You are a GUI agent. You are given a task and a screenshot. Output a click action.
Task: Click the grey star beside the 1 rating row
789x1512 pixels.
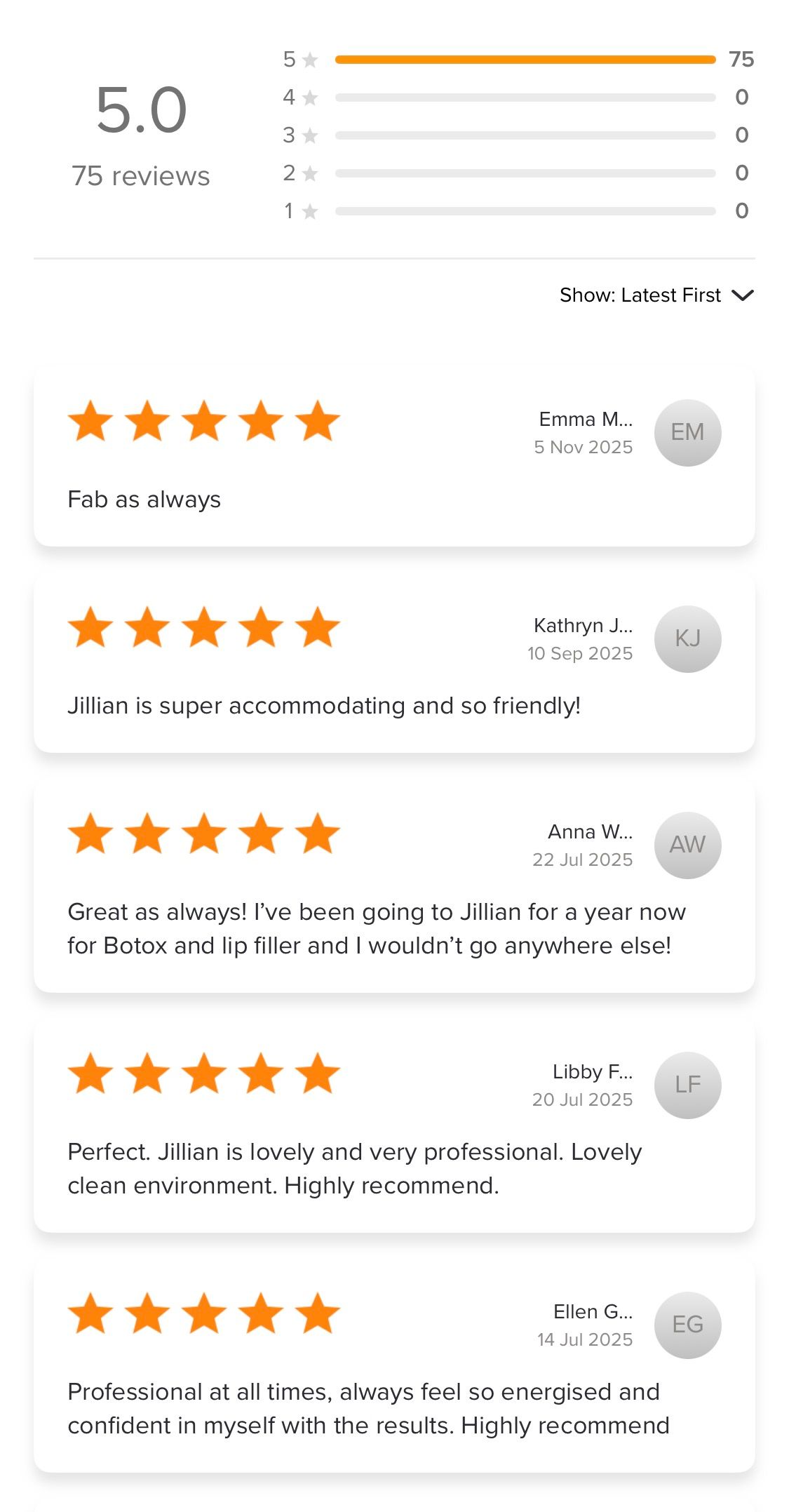click(x=310, y=211)
